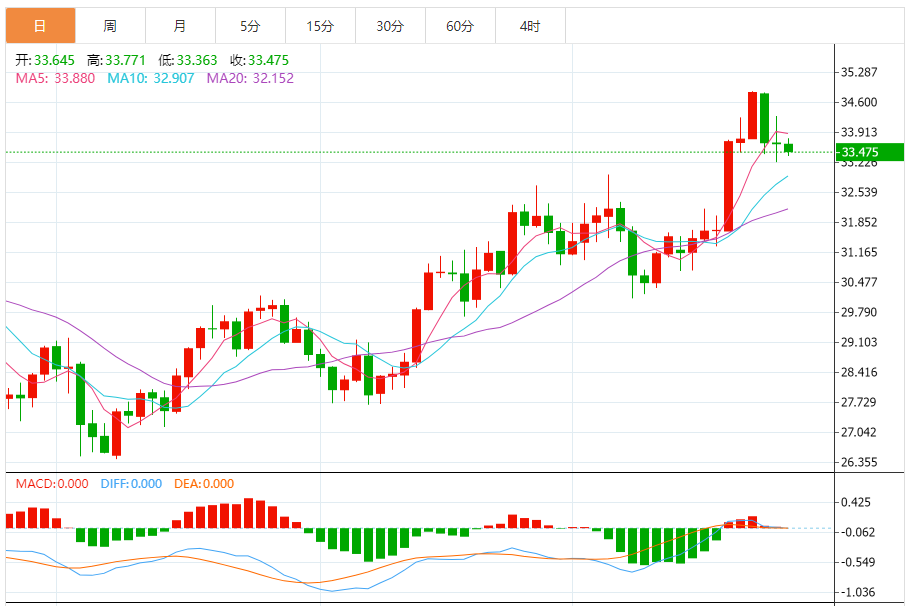Open the 4时 timeframe tab

coord(530,26)
